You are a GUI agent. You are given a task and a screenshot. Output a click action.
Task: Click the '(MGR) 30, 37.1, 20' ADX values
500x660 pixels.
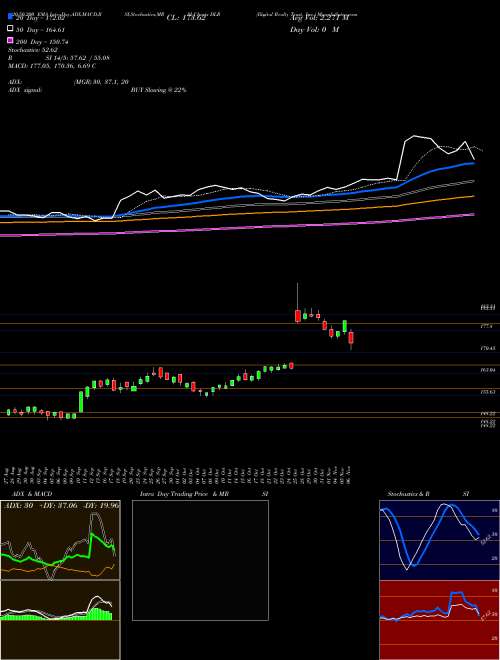(x=101, y=82)
